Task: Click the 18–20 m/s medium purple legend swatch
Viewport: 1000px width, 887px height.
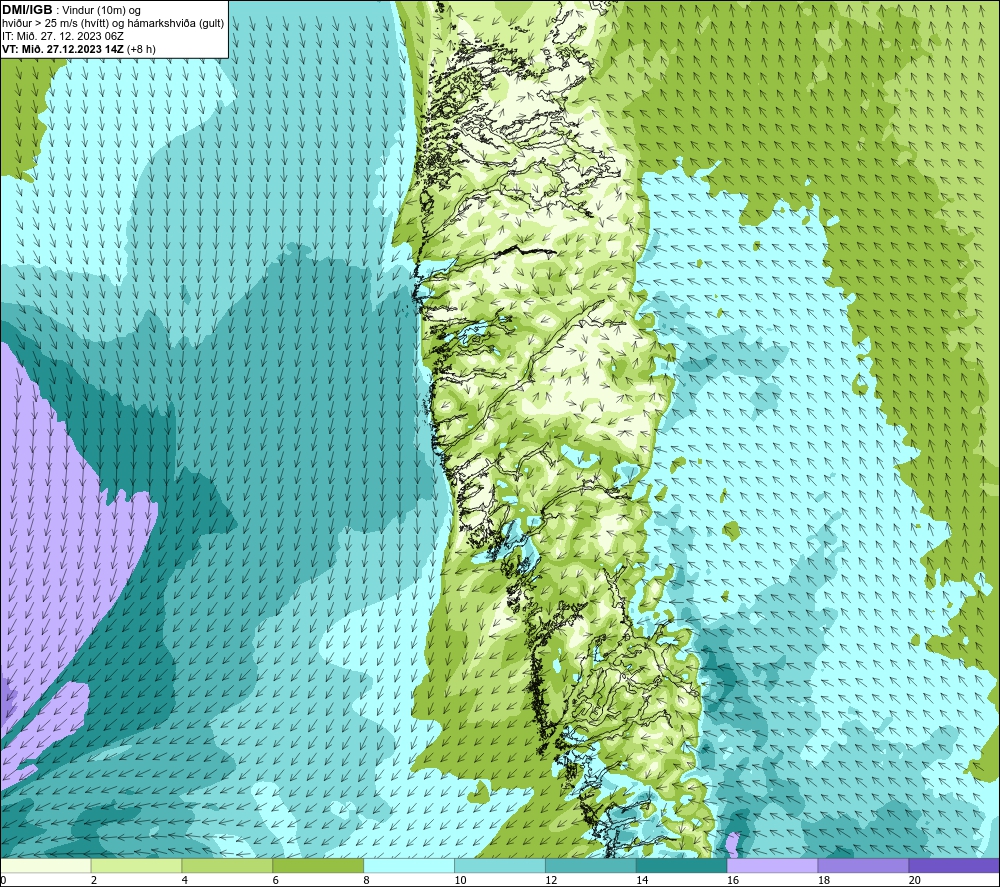Action: click(864, 865)
